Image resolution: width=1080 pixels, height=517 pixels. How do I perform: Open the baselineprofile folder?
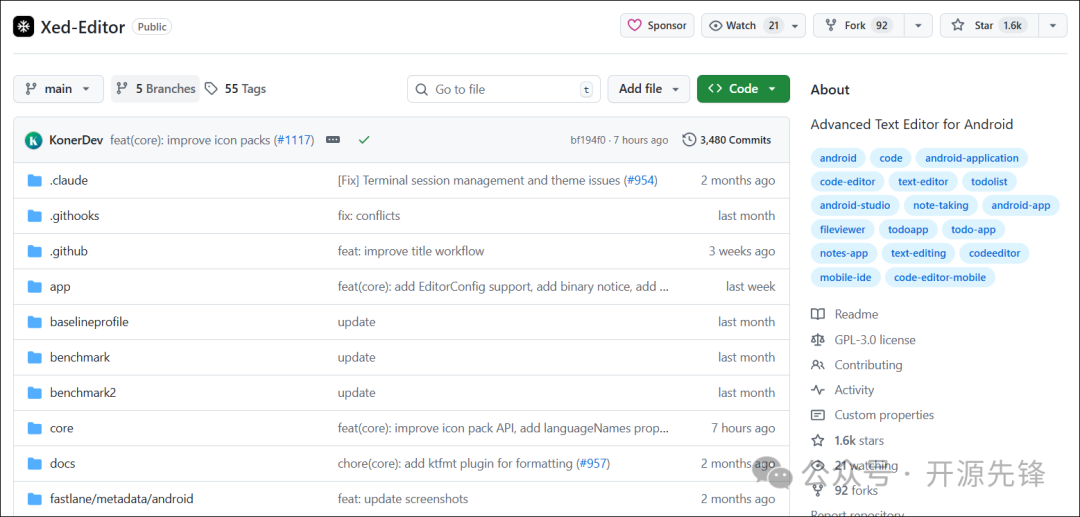(x=89, y=321)
